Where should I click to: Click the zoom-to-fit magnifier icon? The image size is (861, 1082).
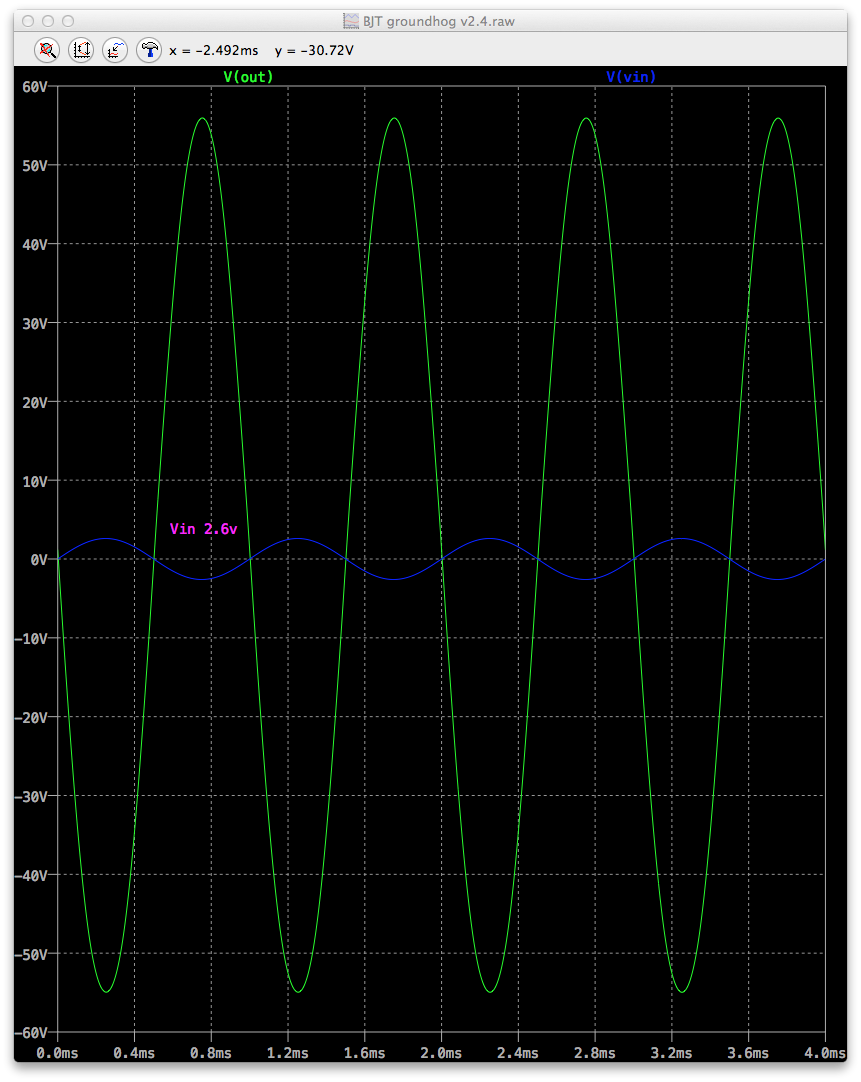click(x=47, y=50)
